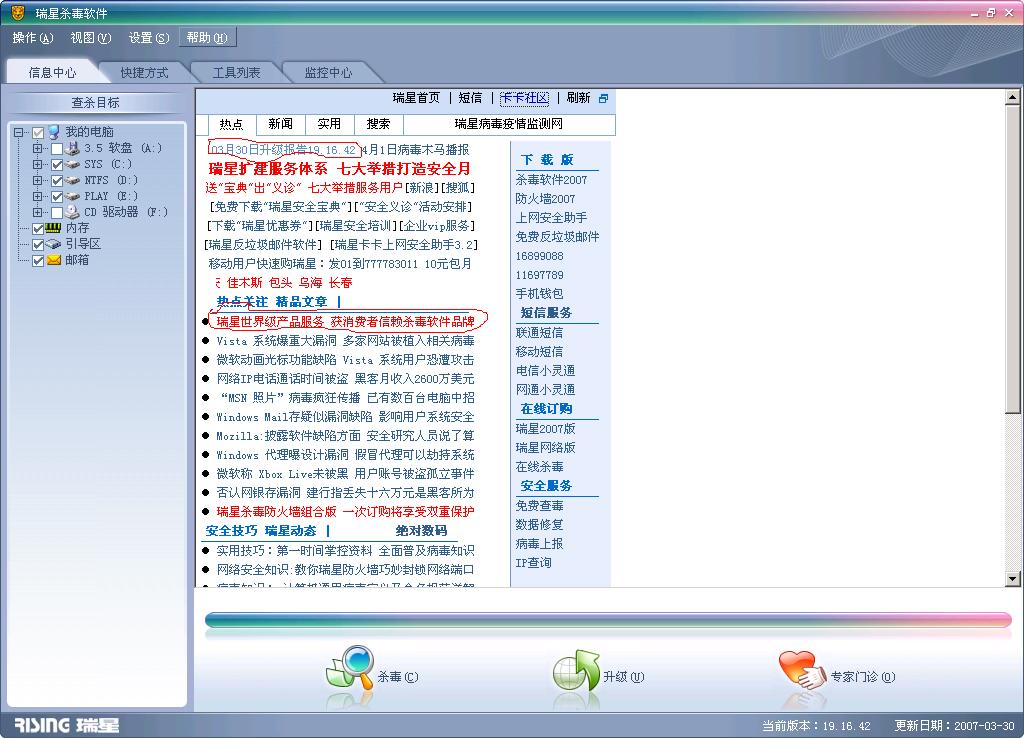Click the 瑞星首页 link
The width and height of the screenshot is (1024, 738).
[417, 98]
